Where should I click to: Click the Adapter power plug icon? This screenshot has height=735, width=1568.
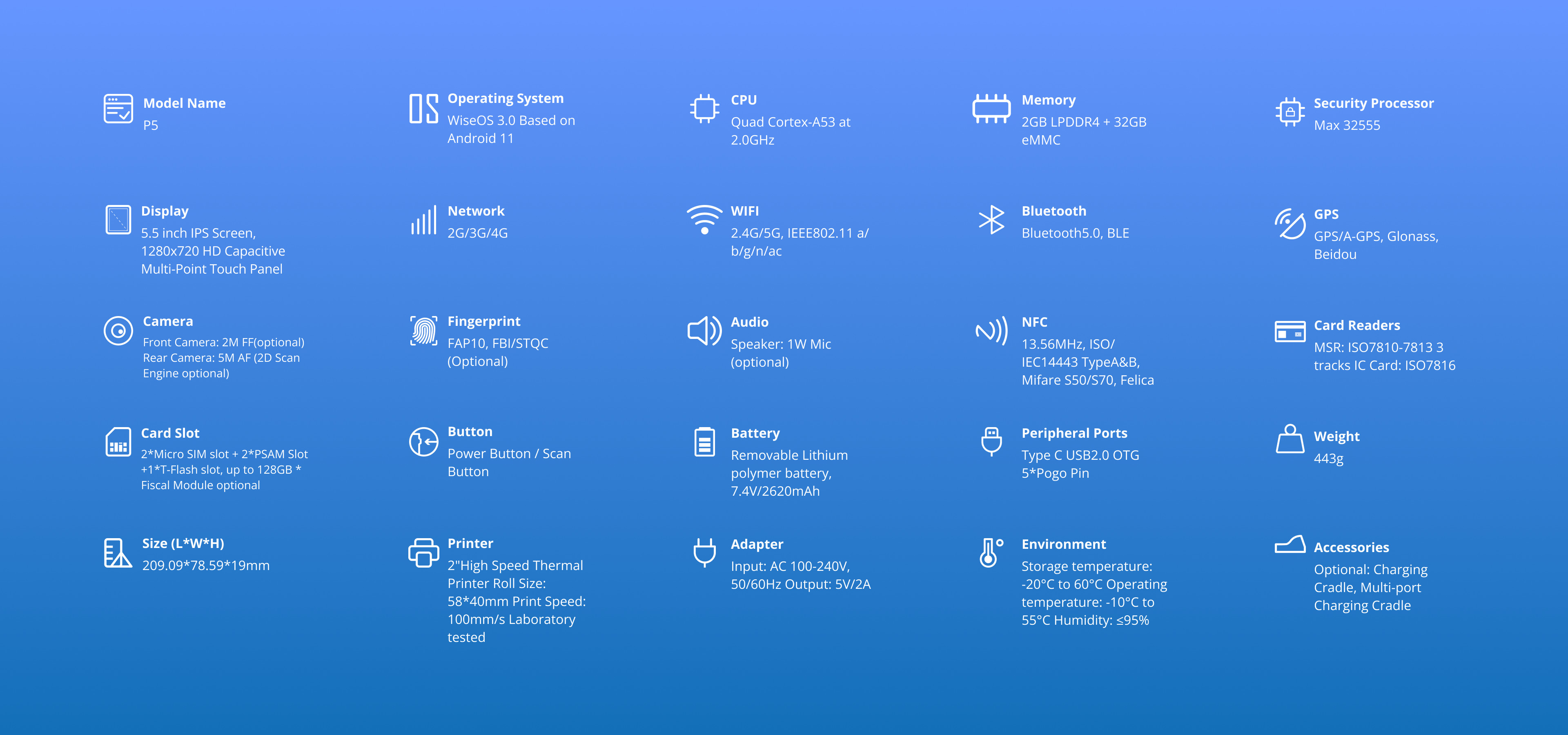pos(704,552)
